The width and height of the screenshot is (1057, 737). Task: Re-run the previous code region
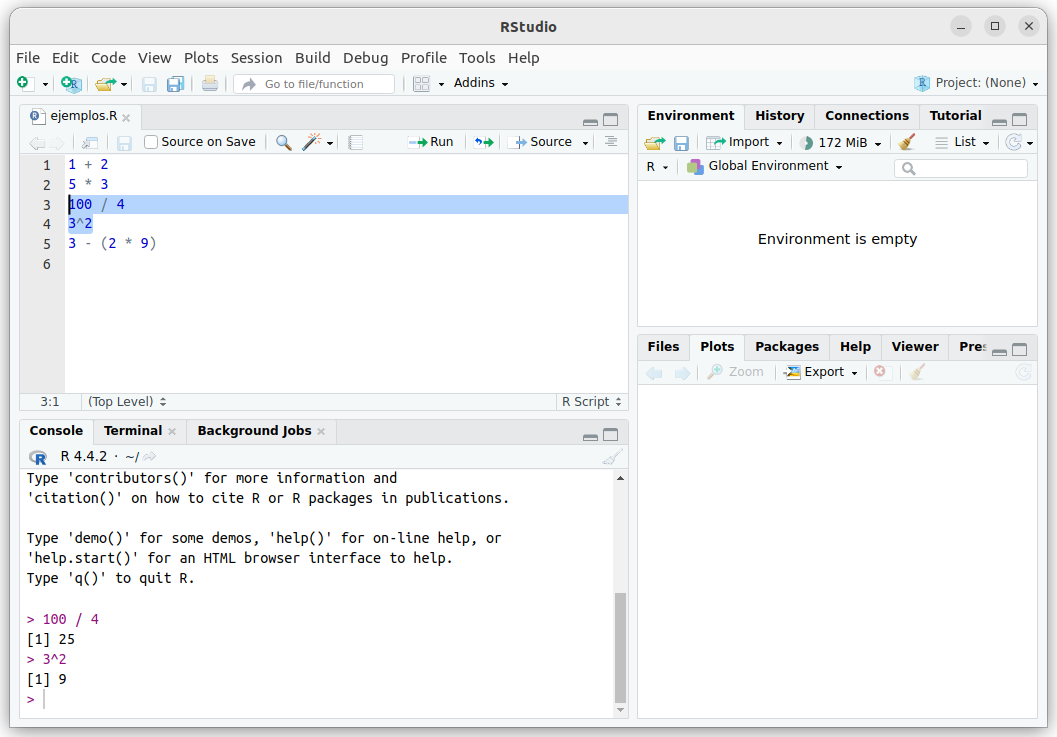483,142
